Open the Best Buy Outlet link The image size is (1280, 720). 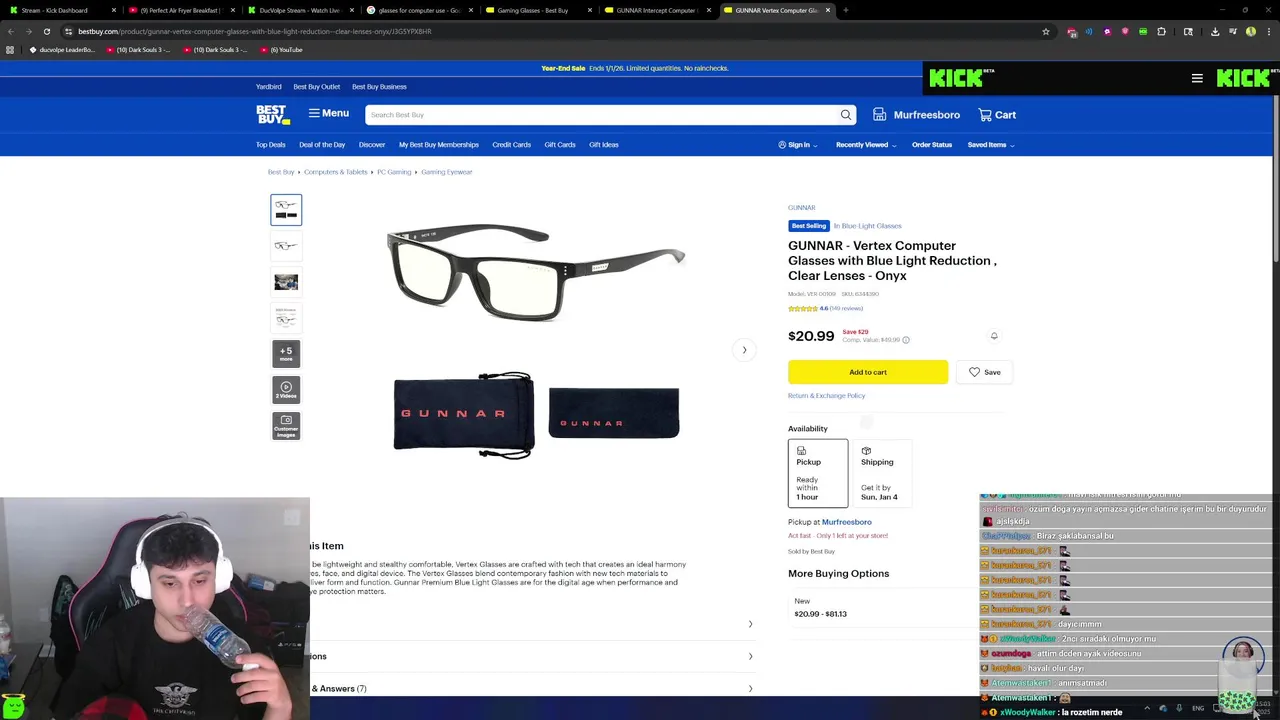(316, 87)
